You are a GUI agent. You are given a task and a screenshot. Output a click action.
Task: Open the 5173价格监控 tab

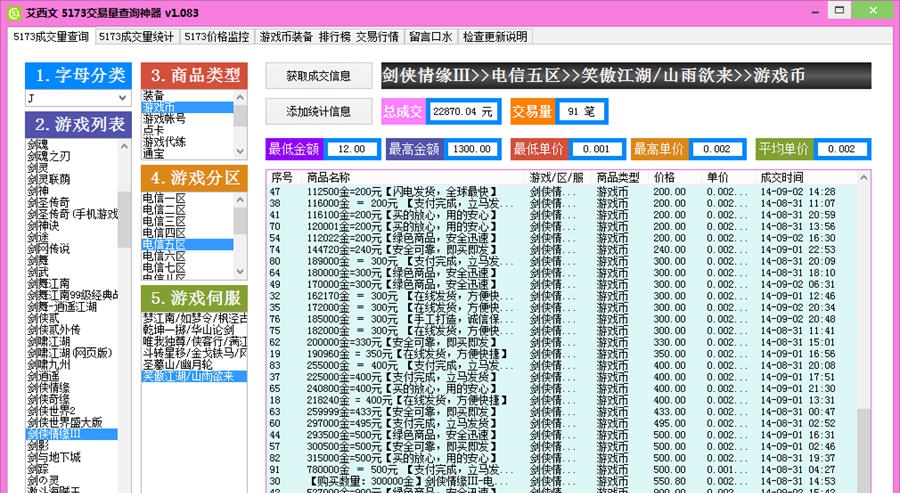point(216,37)
